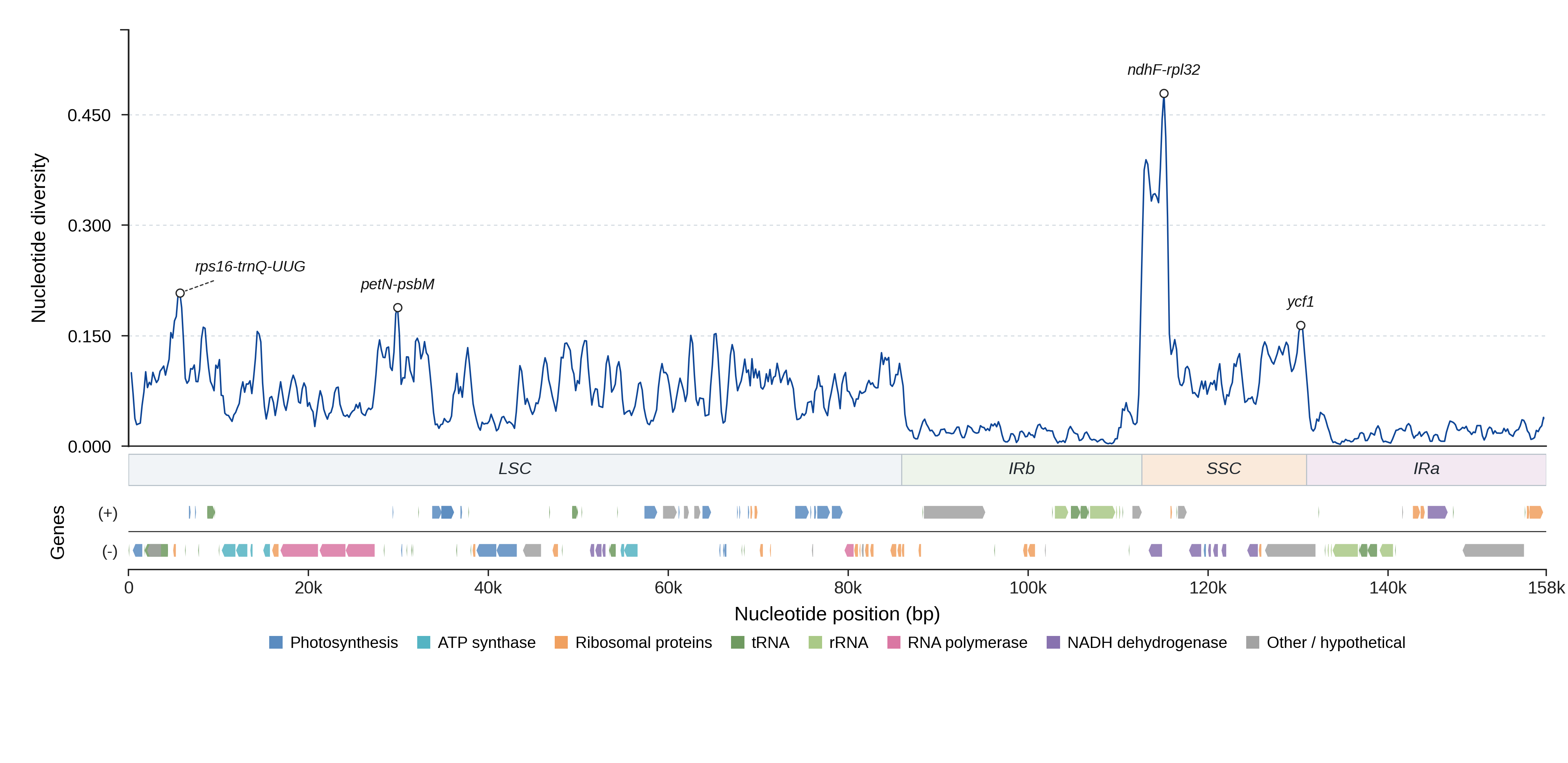This screenshot has width=1568, height=763.
Task: Click the 'petN-psbM' annotation label
Action: point(398,284)
